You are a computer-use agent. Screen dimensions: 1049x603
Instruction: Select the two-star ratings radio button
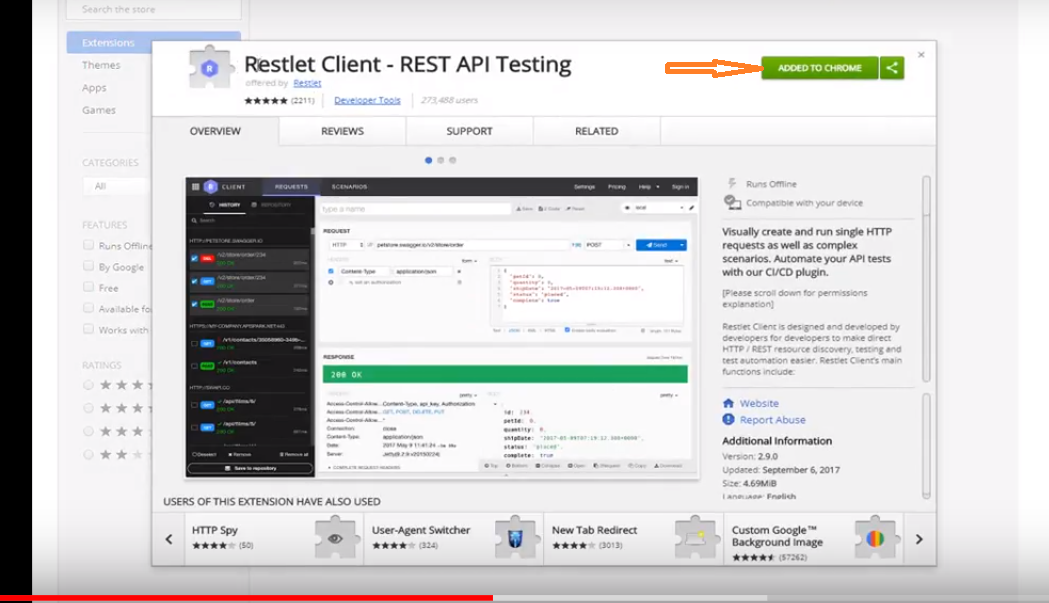[x=88, y=454]
